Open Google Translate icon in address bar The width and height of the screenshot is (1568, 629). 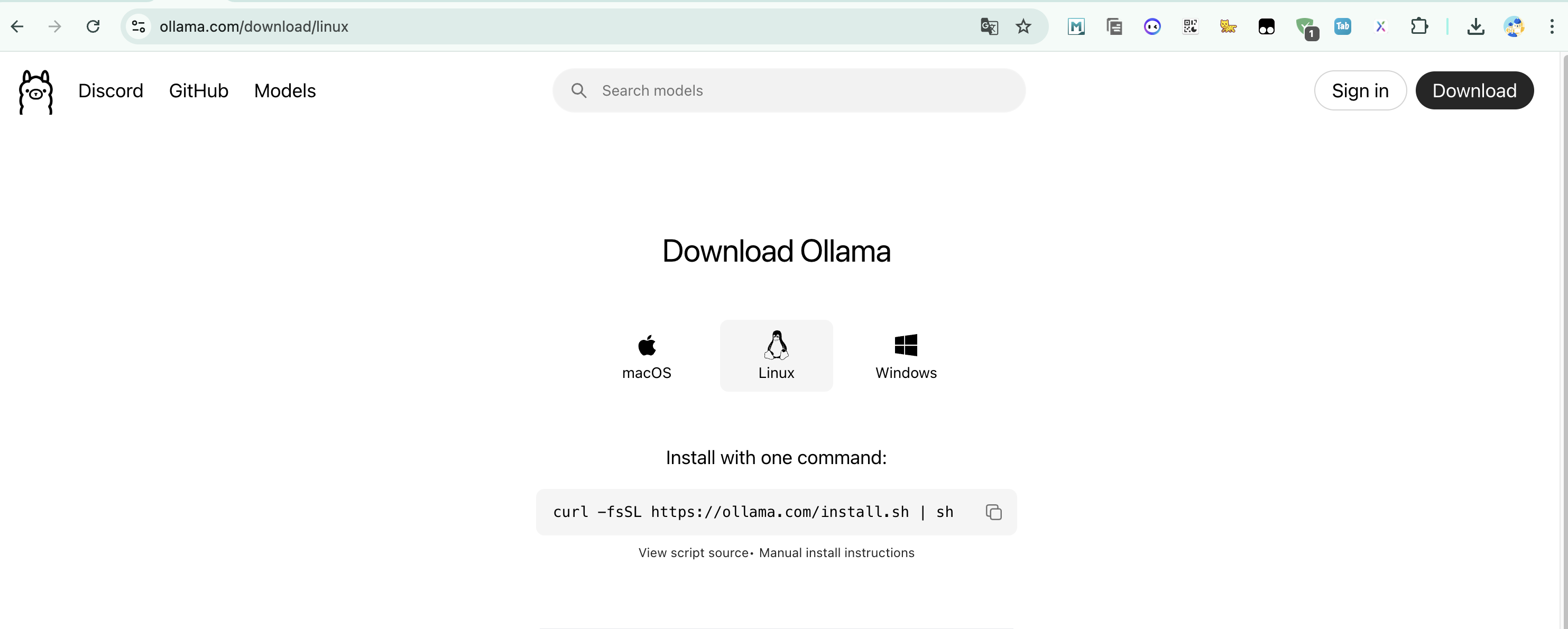click(989, 27)
